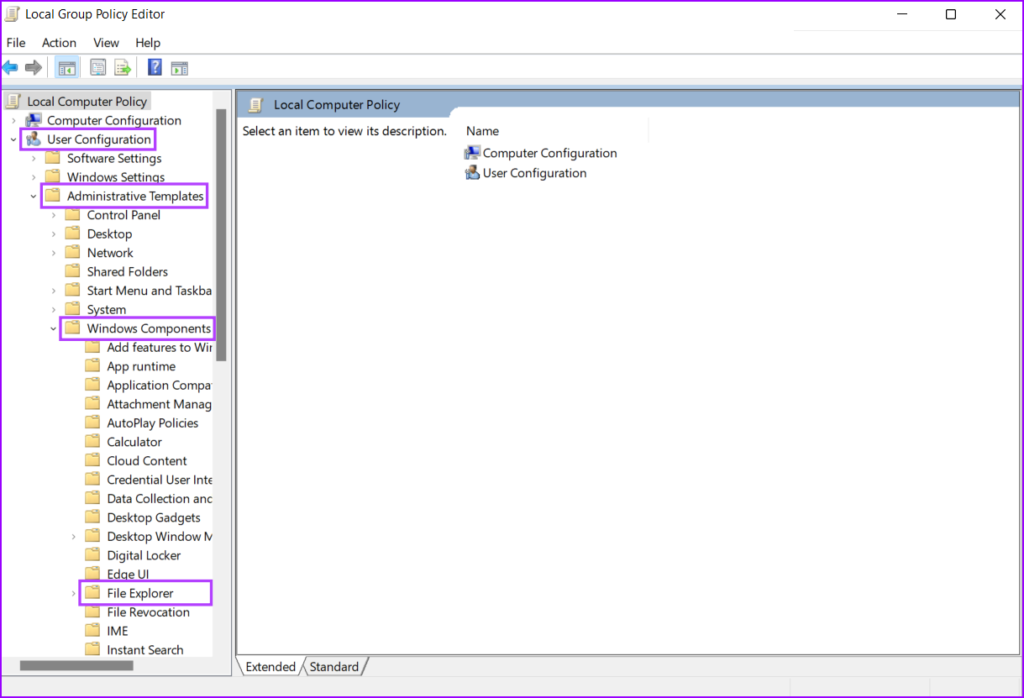1024x698 pixels.
Task: Click the blue Help toolbar icon
Action: [x=155, y=67]
